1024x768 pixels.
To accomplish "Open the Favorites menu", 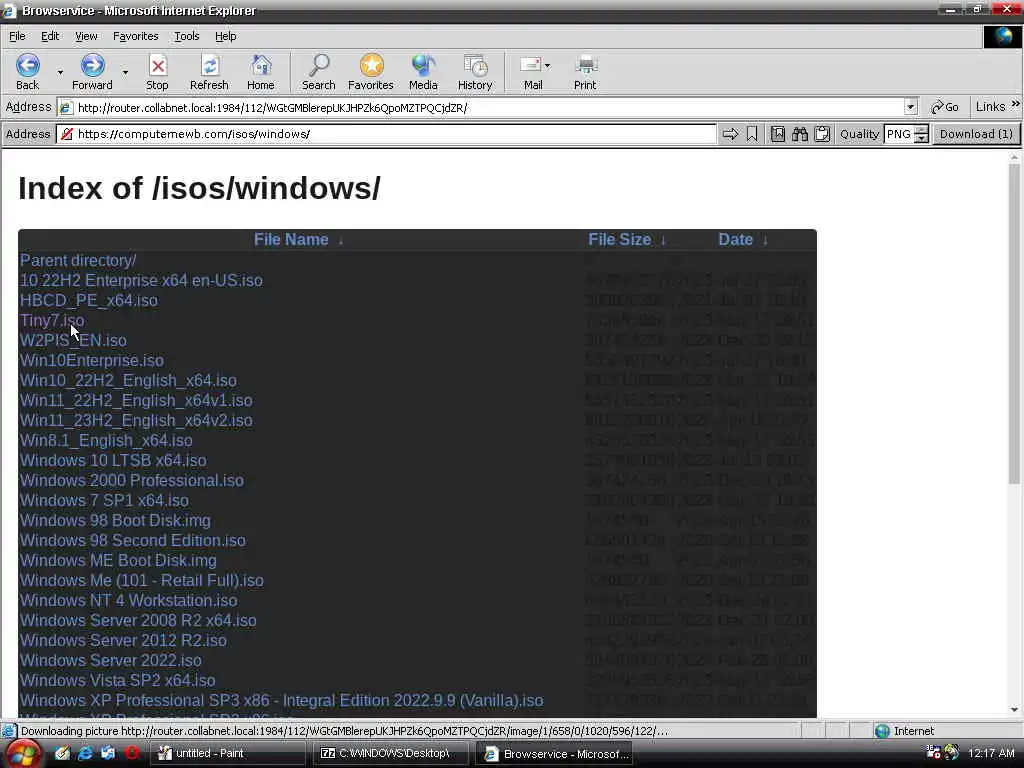I will [135, 36].
